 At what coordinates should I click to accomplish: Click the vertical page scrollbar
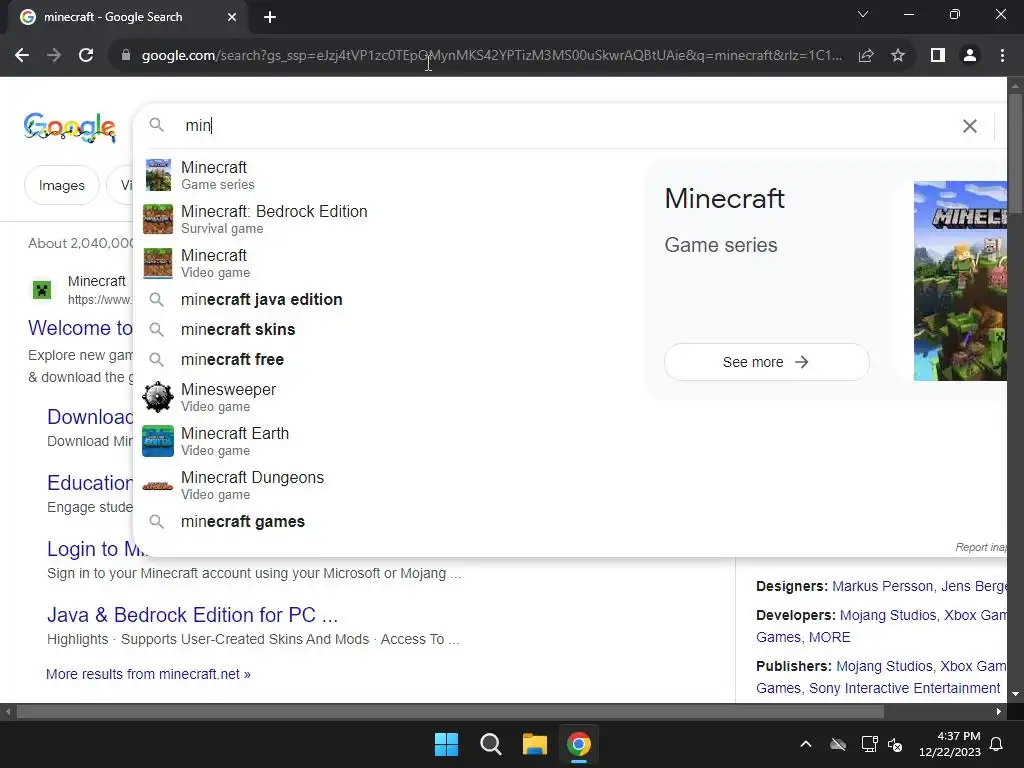point(1015,153)
